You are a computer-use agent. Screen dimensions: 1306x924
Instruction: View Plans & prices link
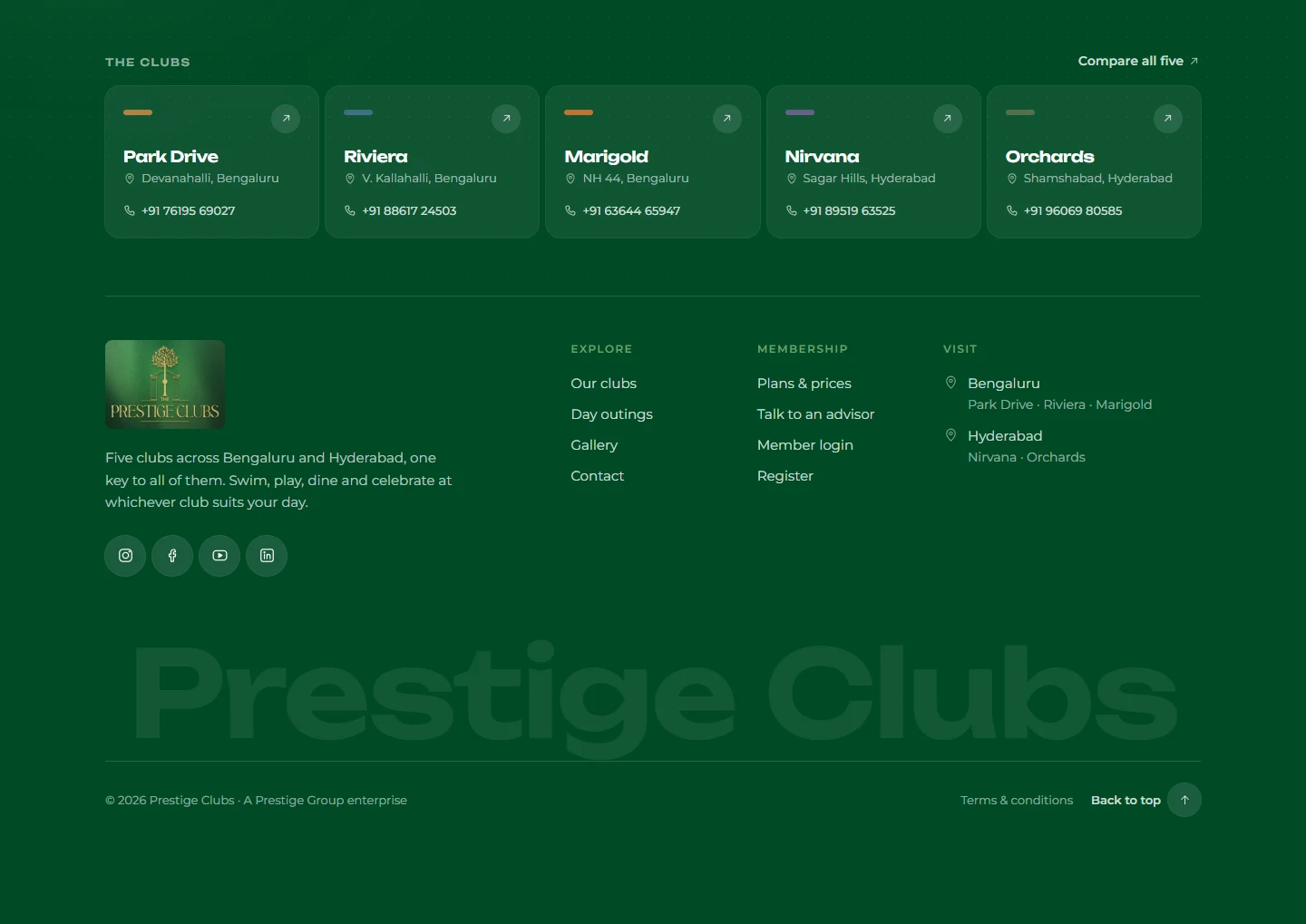click(804, 384)
